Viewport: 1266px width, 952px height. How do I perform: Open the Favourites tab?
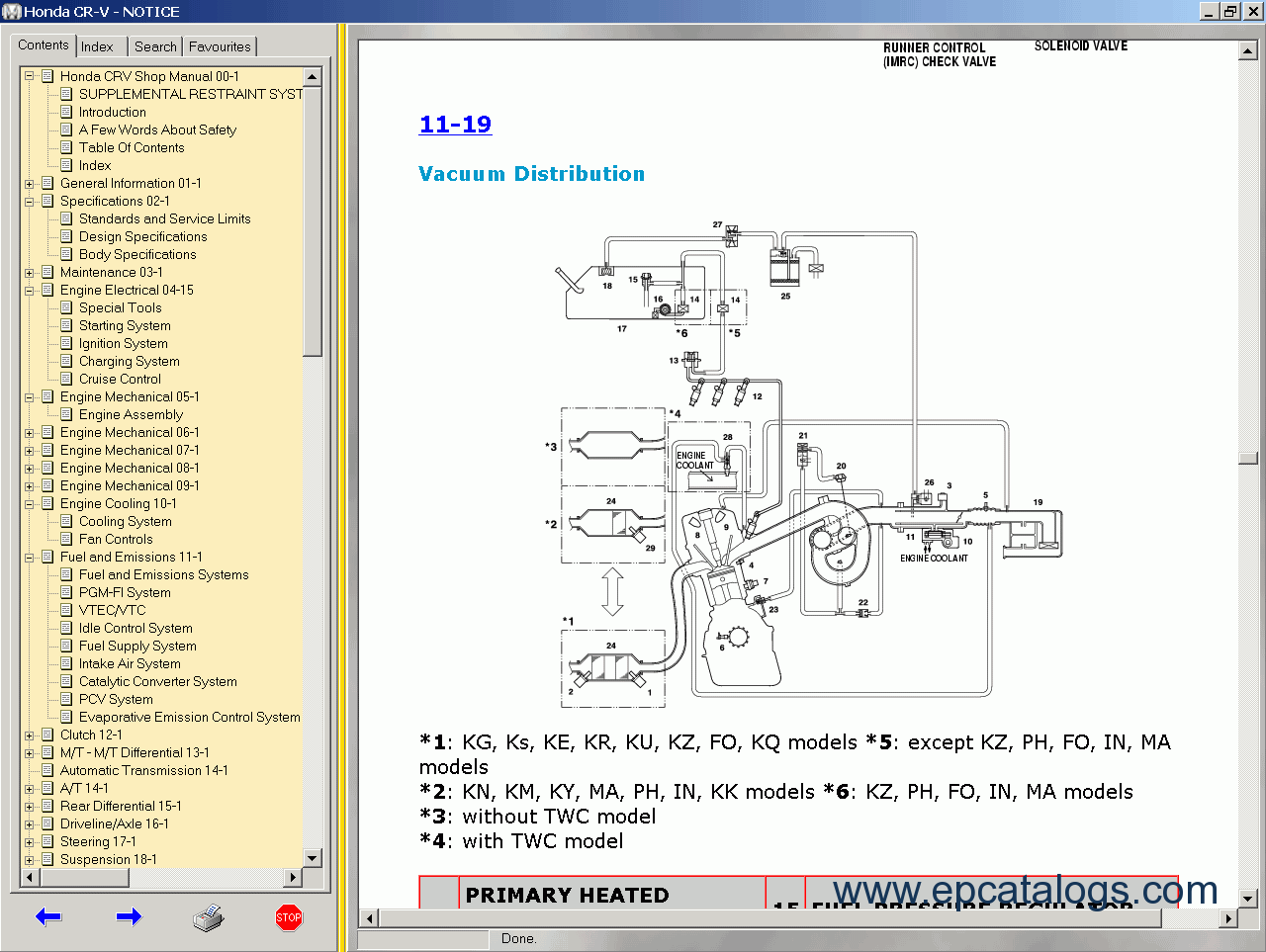[x=220, y=46]
